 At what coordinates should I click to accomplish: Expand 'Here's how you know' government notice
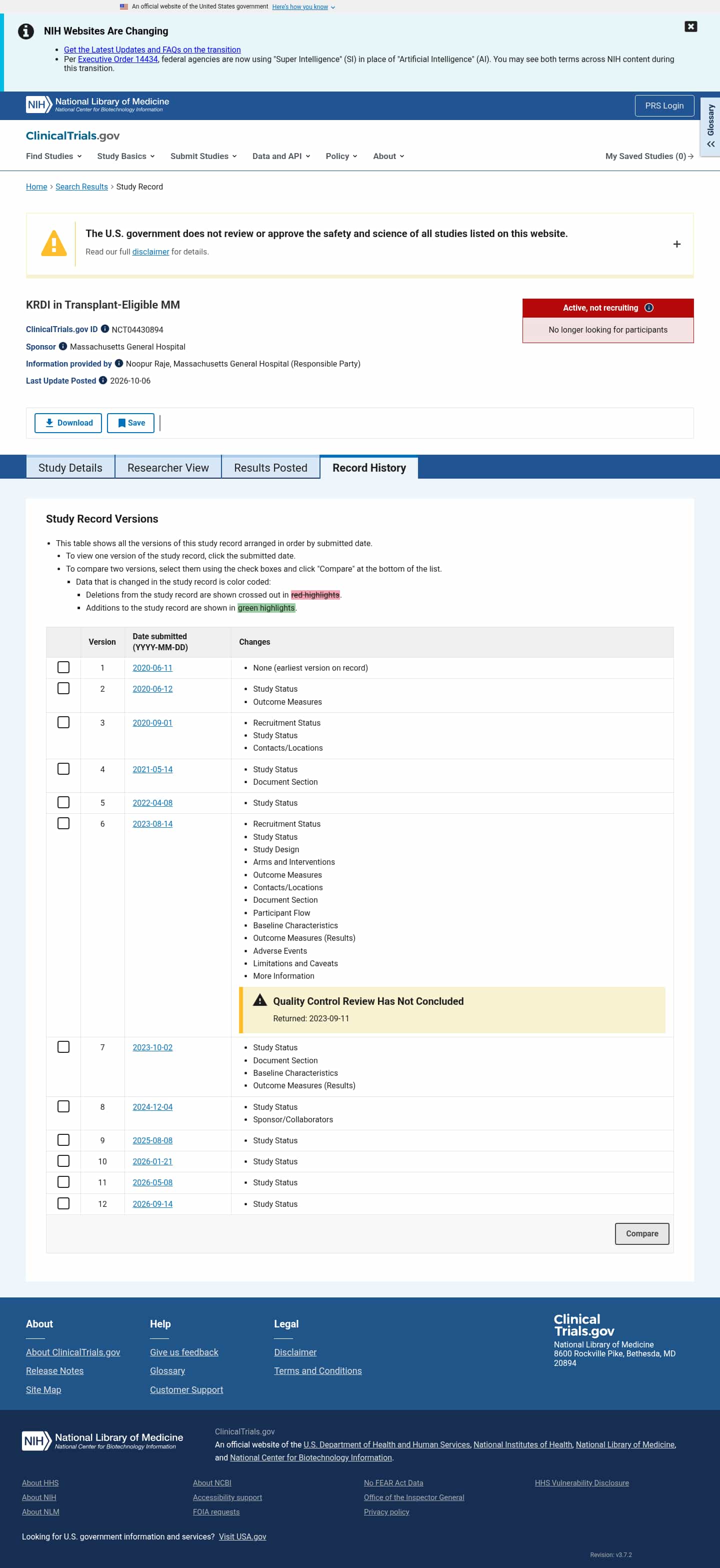pyautogui.click(x=303, y=7)
